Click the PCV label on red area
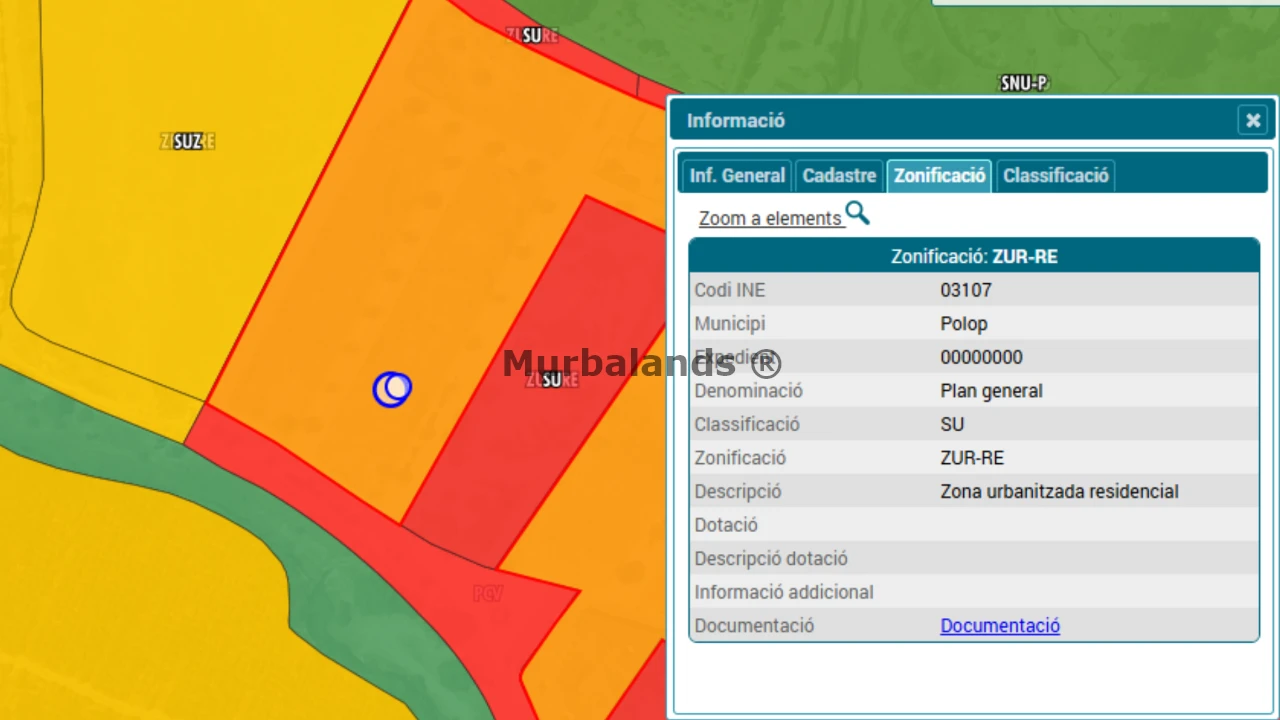Viewport: 1280px width, 720px height. tap(488, 594)
